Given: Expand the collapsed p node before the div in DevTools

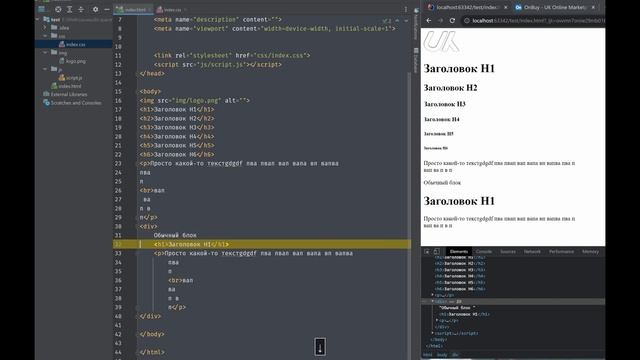Looking at the screenshot, I should (433, 295).
